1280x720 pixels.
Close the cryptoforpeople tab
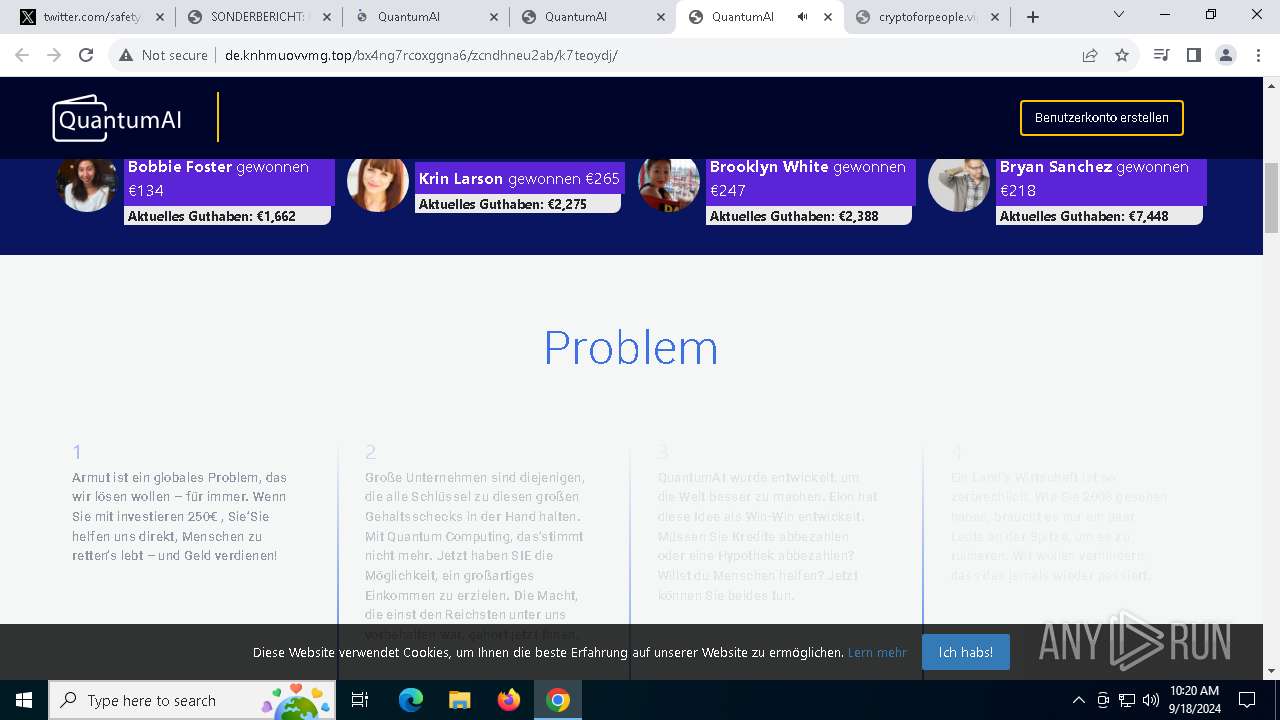[x=995, y=17]
